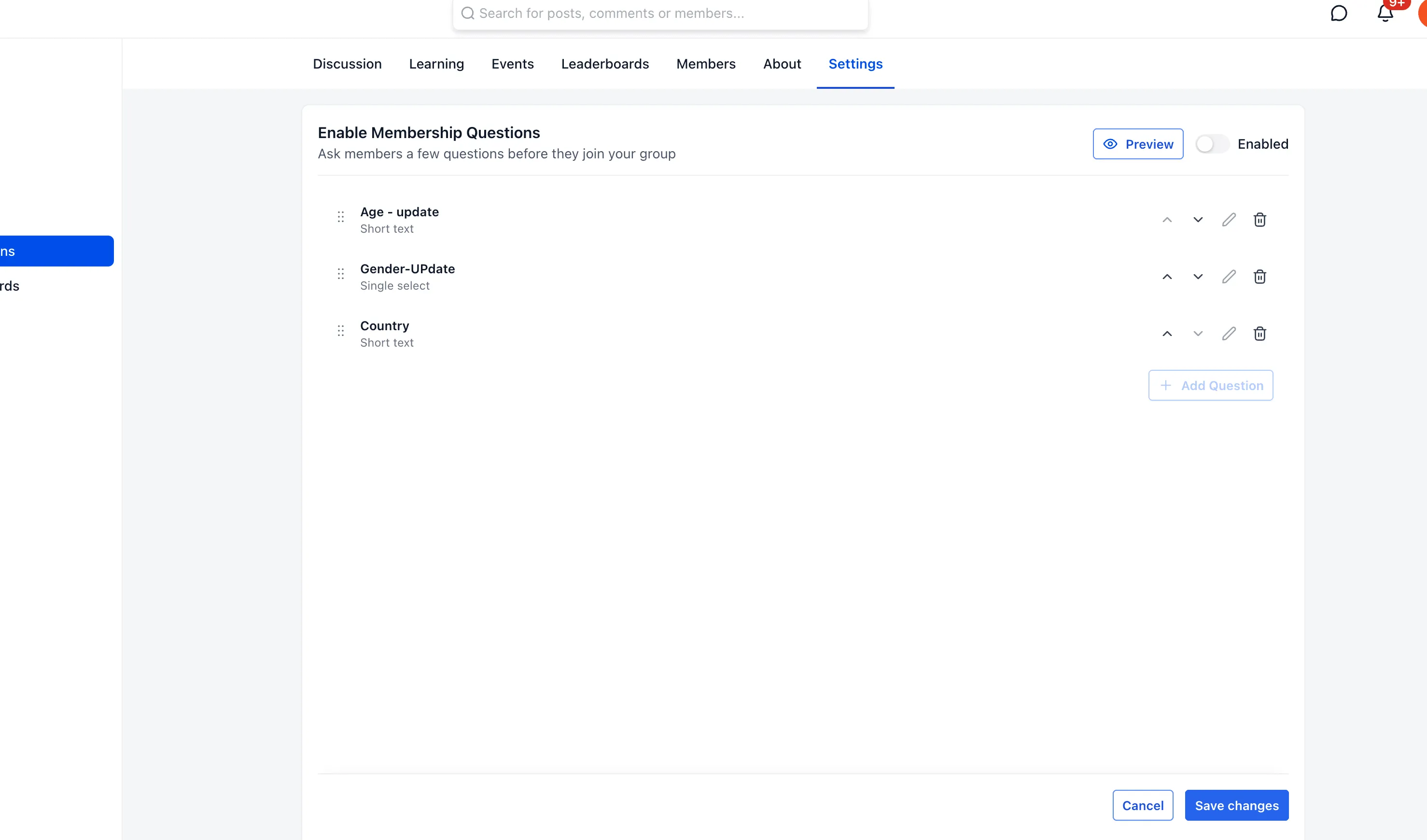Viewport: 1427px width, 840px height.
Task: Move Country question up
Action: point(1166,334)
